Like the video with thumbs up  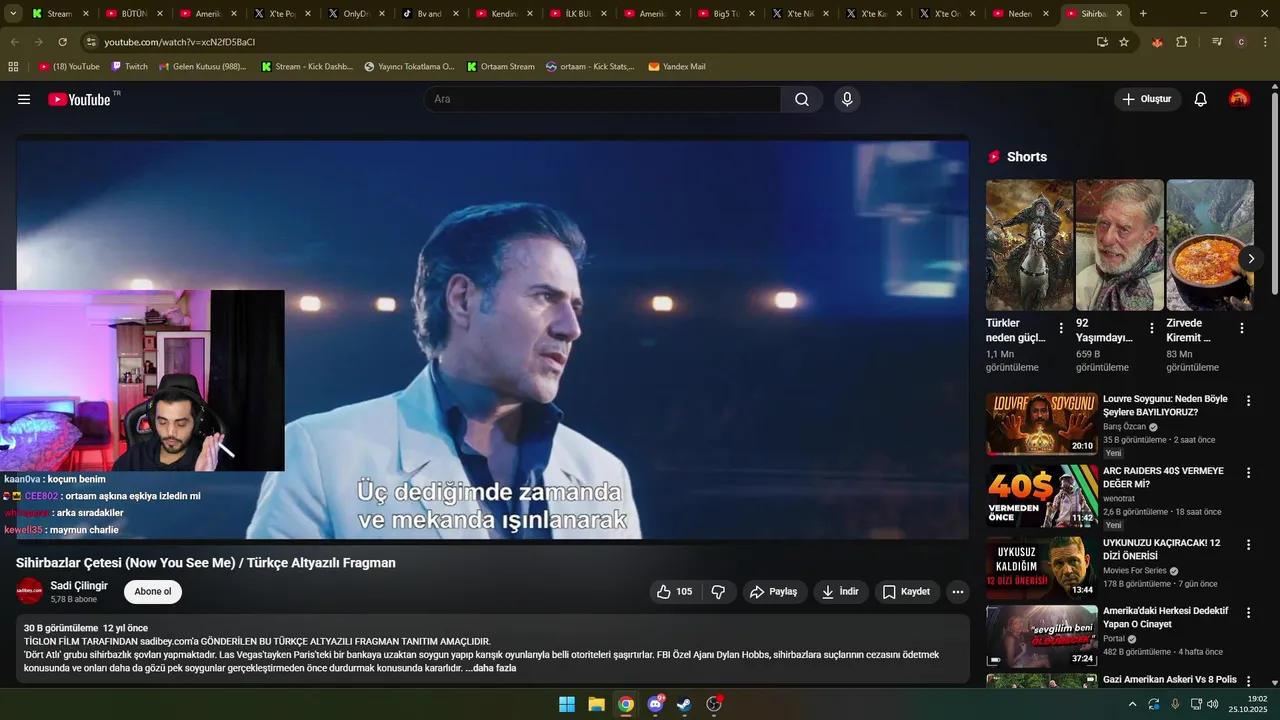[x=674, y=592]
